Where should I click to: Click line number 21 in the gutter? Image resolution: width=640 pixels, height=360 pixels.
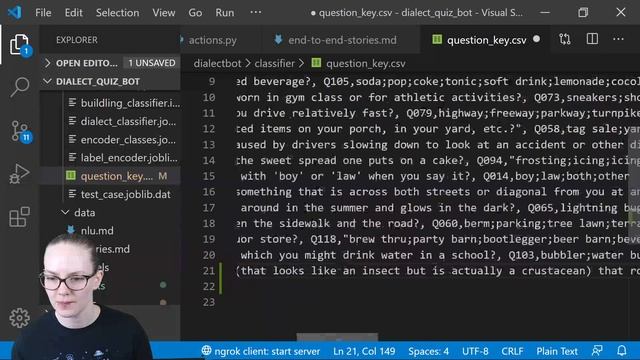pyautogui.click(x=209, y=271)
